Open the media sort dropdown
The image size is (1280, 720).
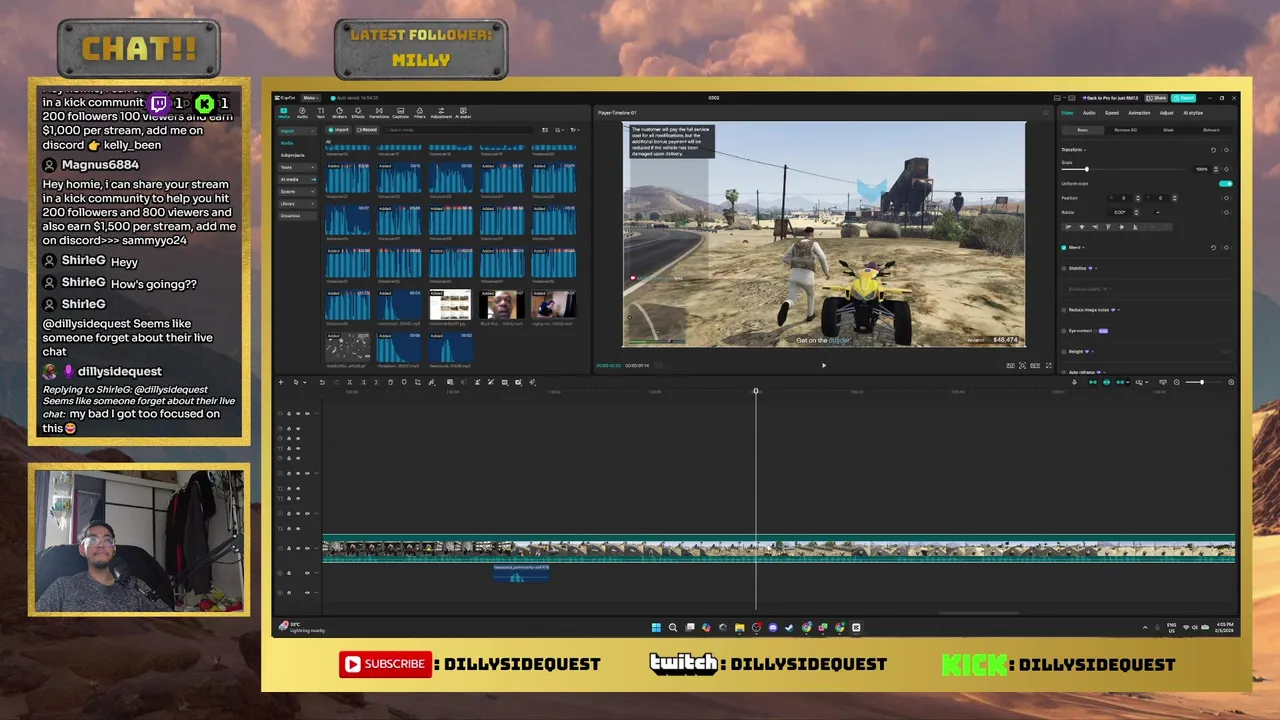click(x=559, y=130)
